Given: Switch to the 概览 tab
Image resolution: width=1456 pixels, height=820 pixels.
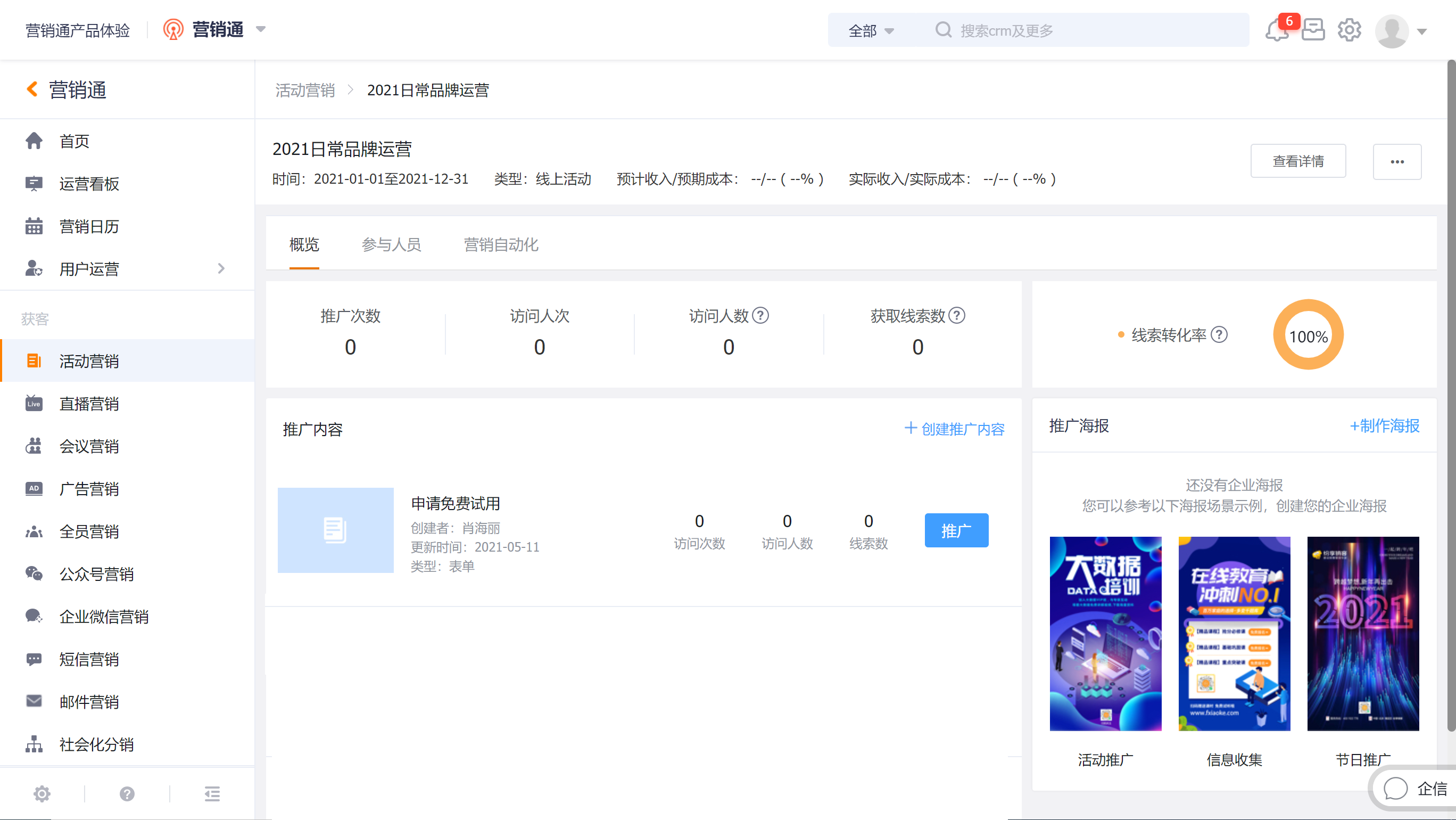Looking at the screenshot, I should (304, 244).
